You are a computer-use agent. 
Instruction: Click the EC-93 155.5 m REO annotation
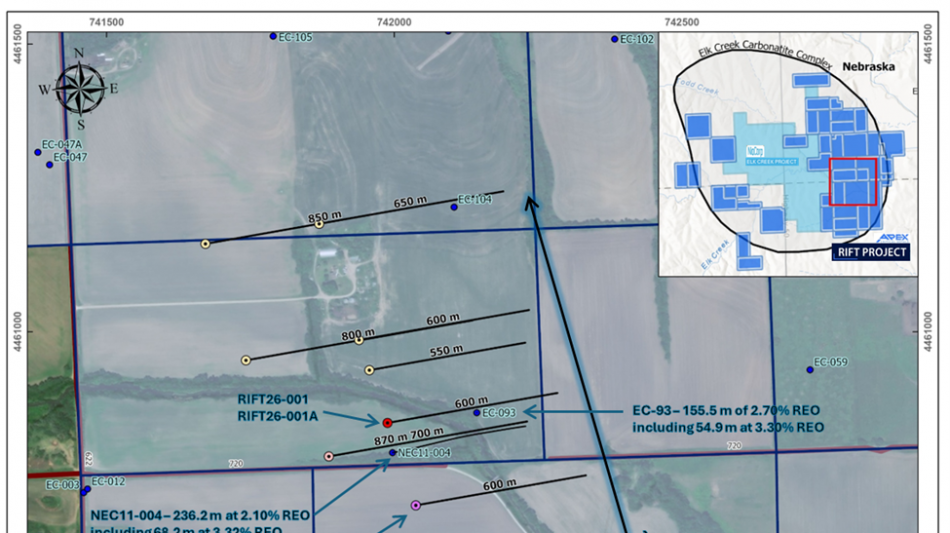point(728,418)
